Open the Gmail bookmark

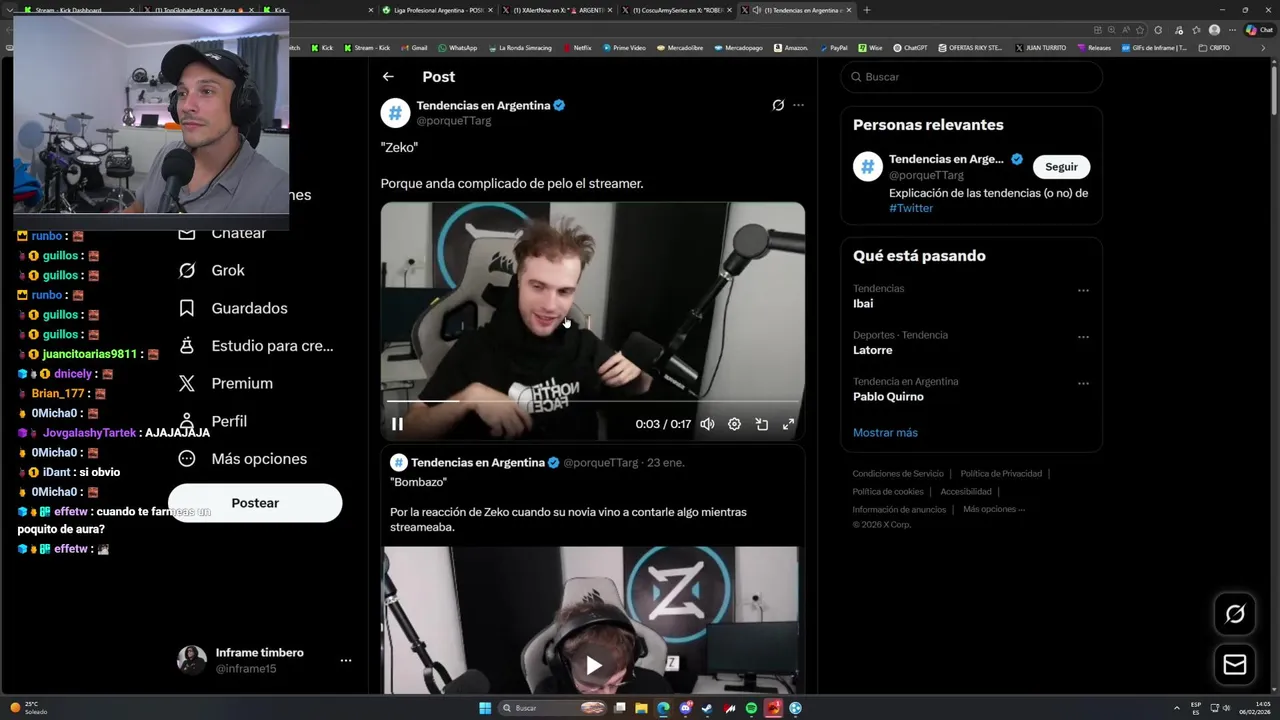tap(414, 48)
